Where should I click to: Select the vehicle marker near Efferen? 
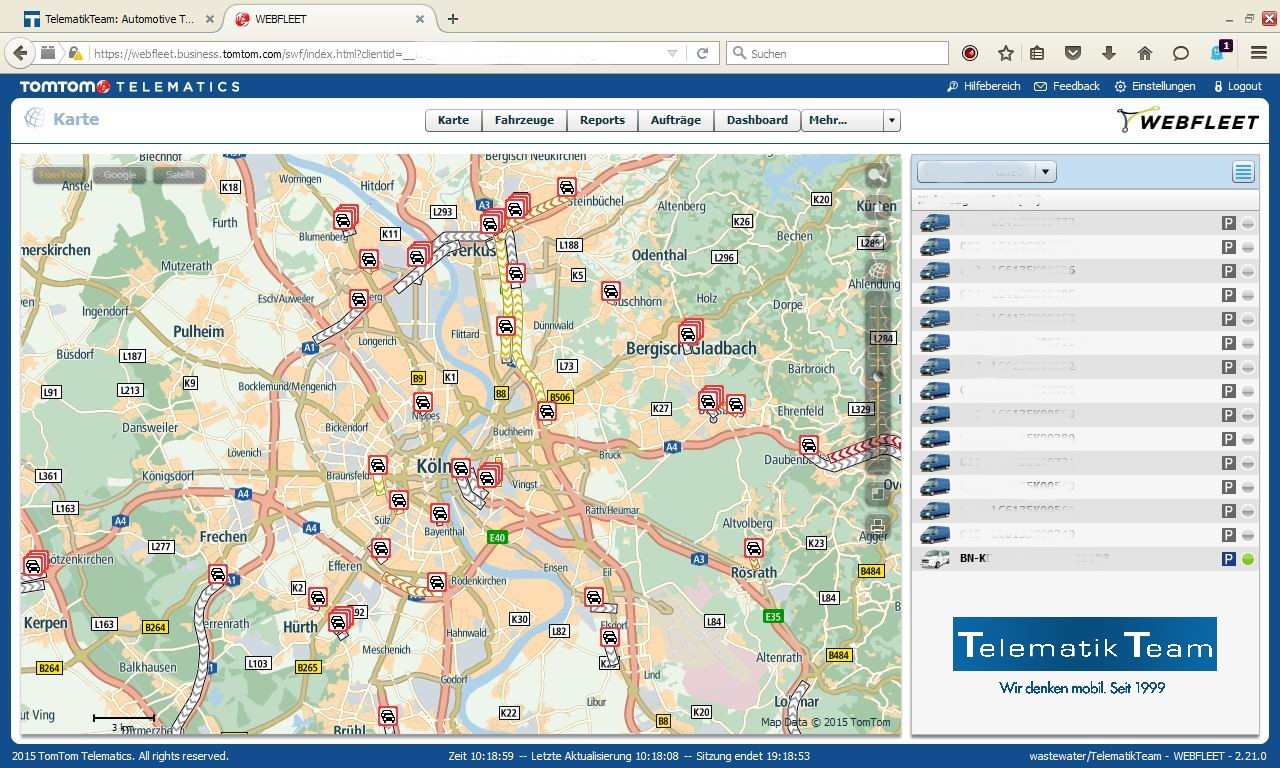(380, 548)
